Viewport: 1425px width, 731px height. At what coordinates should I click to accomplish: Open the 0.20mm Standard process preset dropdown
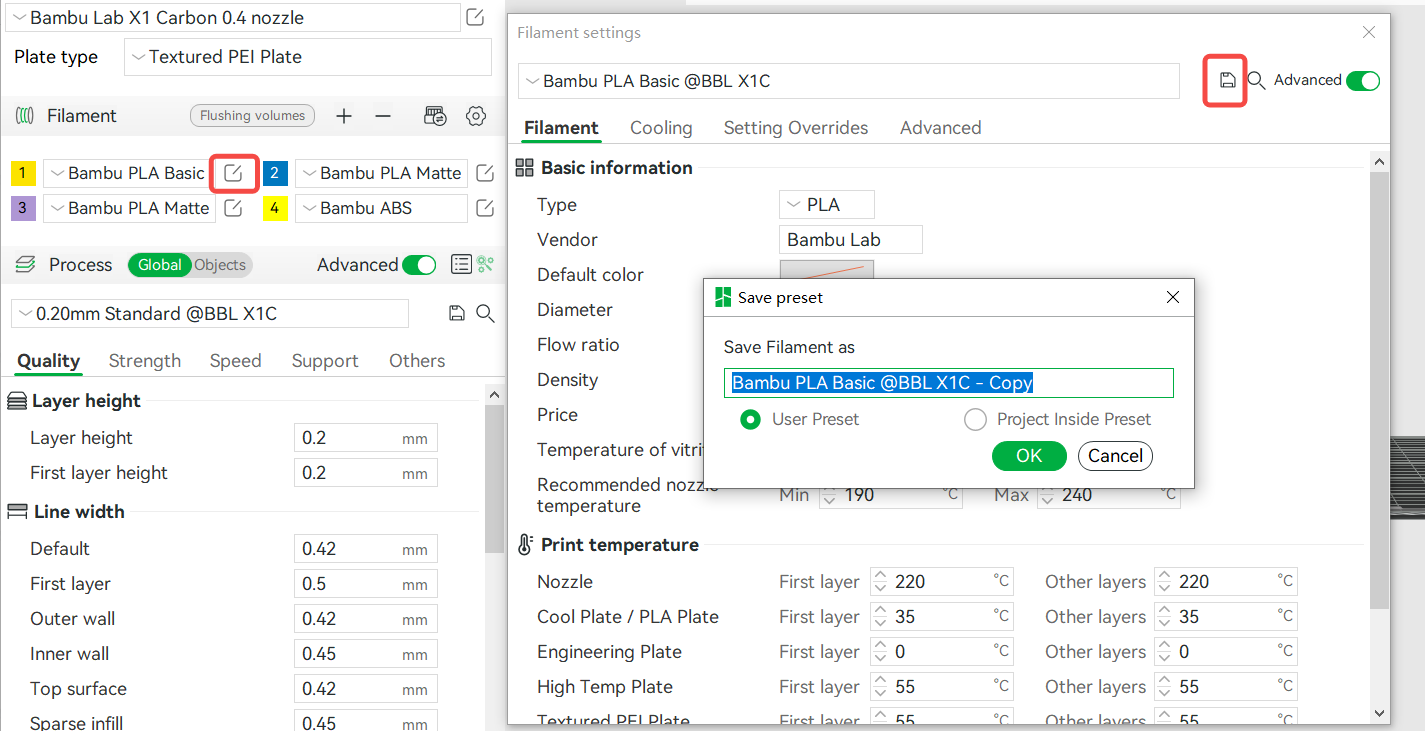pos(210,313)
